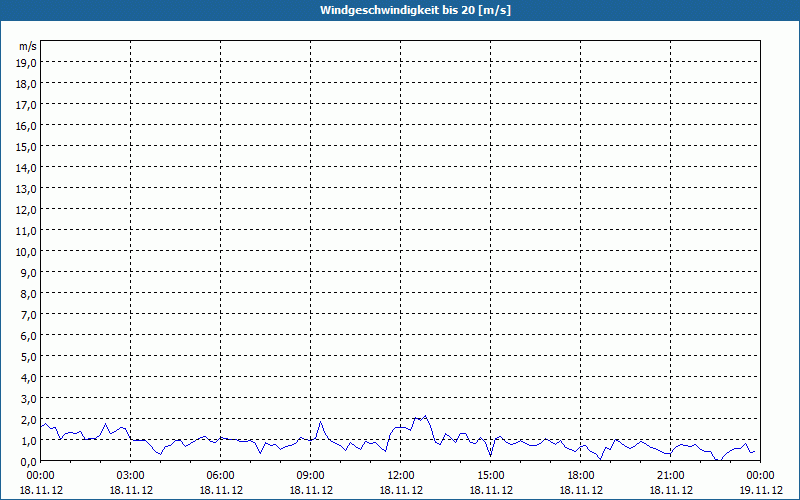800x500 pixels.
Task: Click the 15,0 y-axis label
Action: pyautogui.click(x=26, y=146)
